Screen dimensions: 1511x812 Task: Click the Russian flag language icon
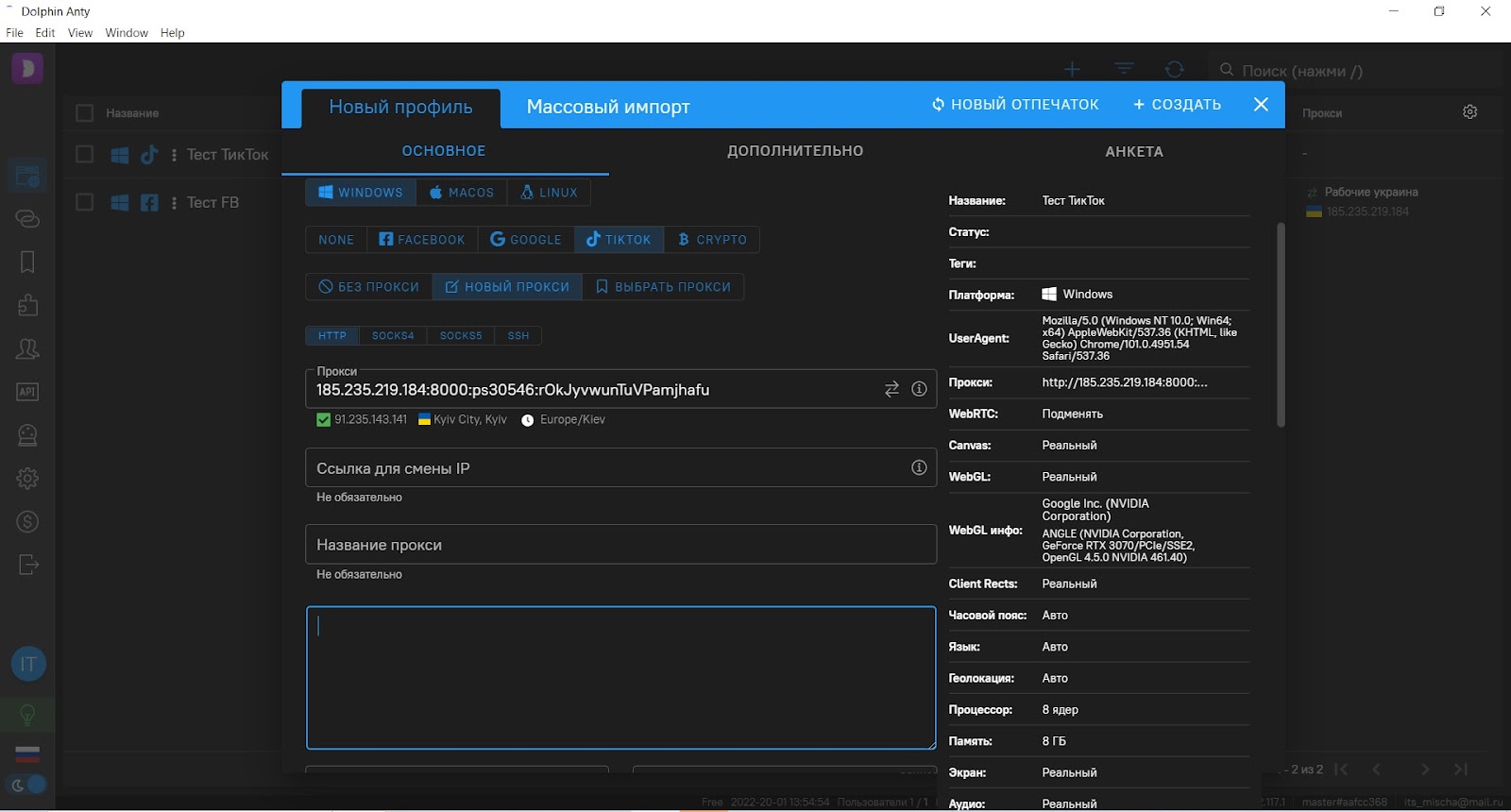pos(27,753)
